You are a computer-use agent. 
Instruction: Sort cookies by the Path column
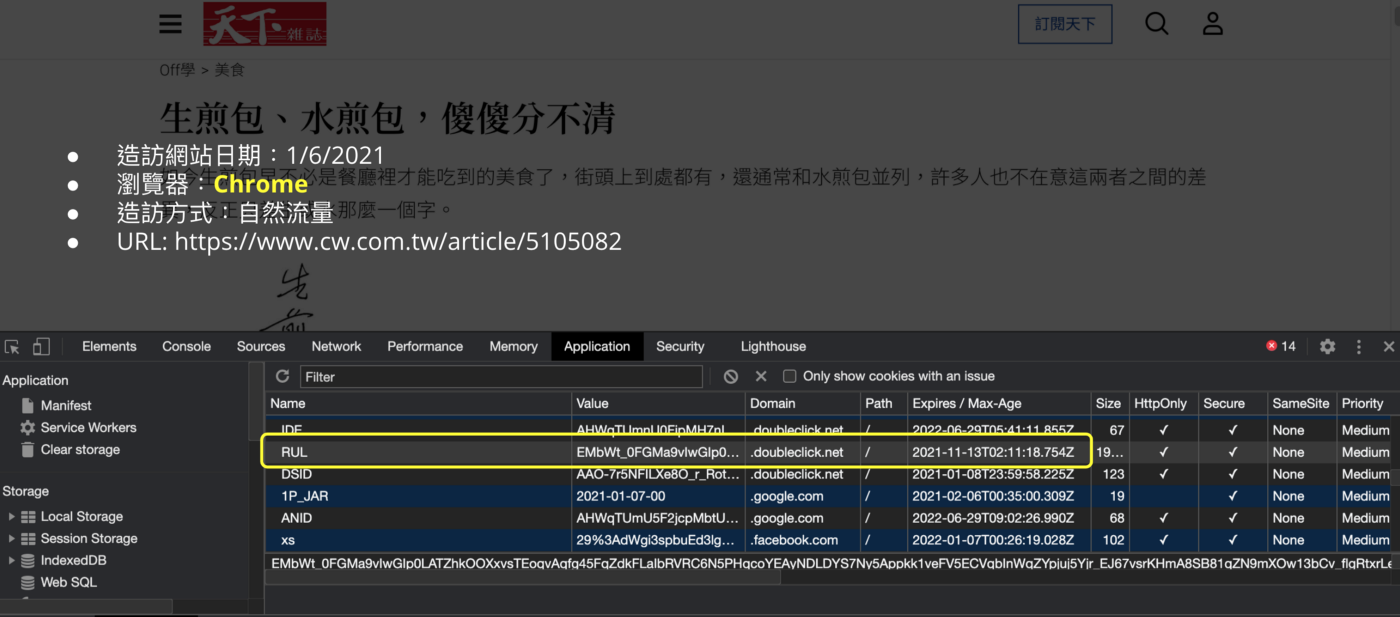click(882, 404)
